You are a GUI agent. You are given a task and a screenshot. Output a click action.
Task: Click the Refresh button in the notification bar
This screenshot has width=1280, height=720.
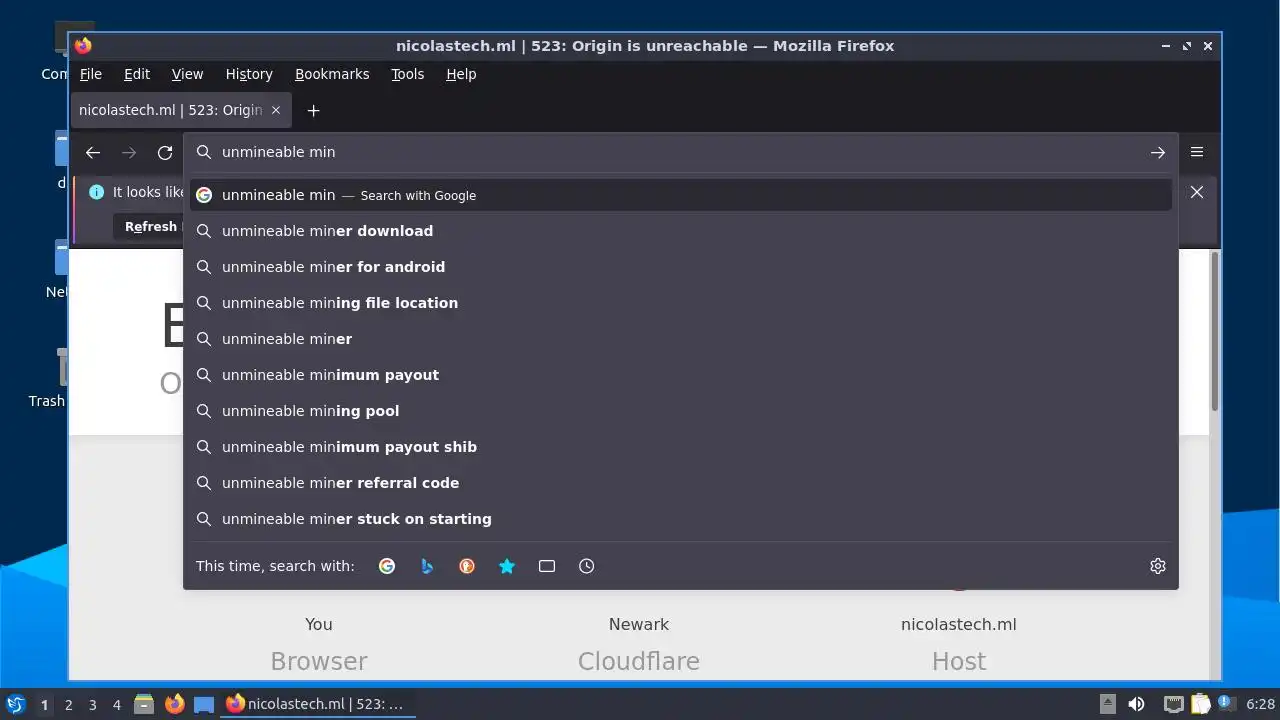coord(149,227)
